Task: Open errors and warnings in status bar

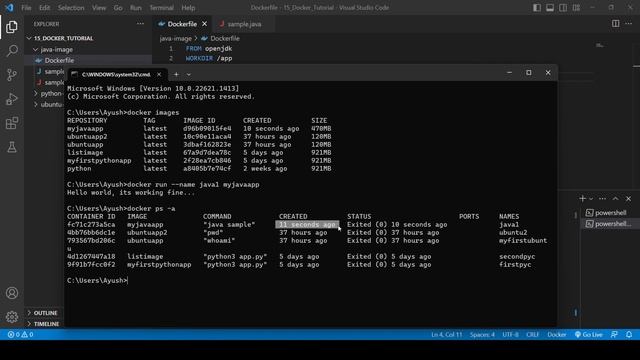Action: (x=20, y=334)
